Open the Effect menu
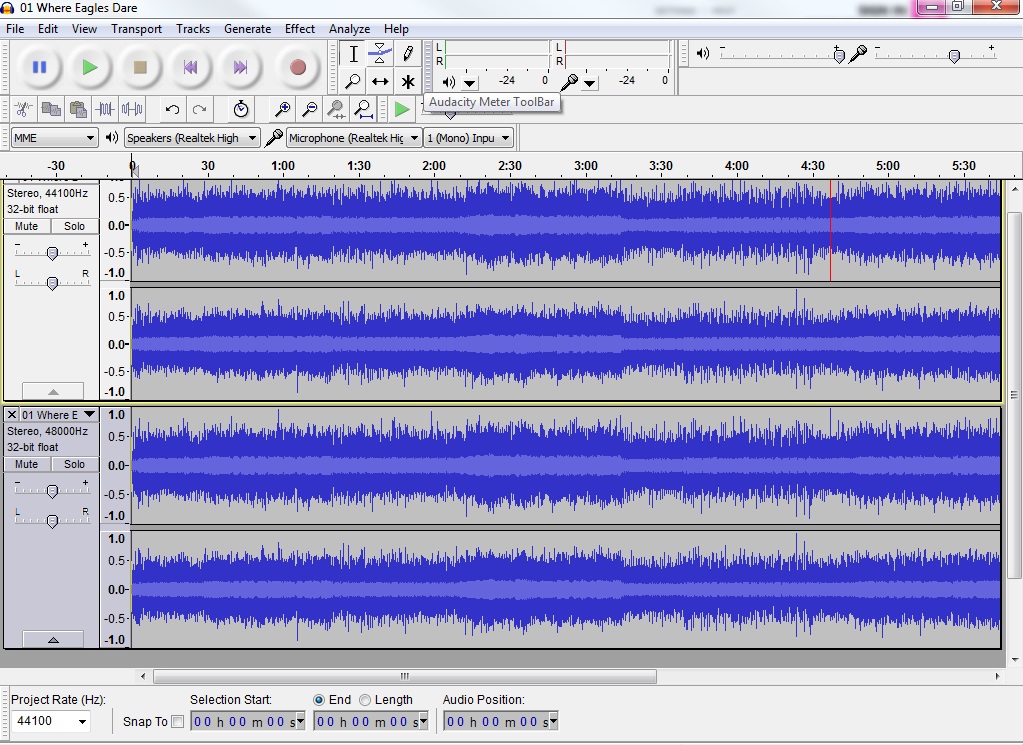 pyautogui.click(x=299, y=29)
